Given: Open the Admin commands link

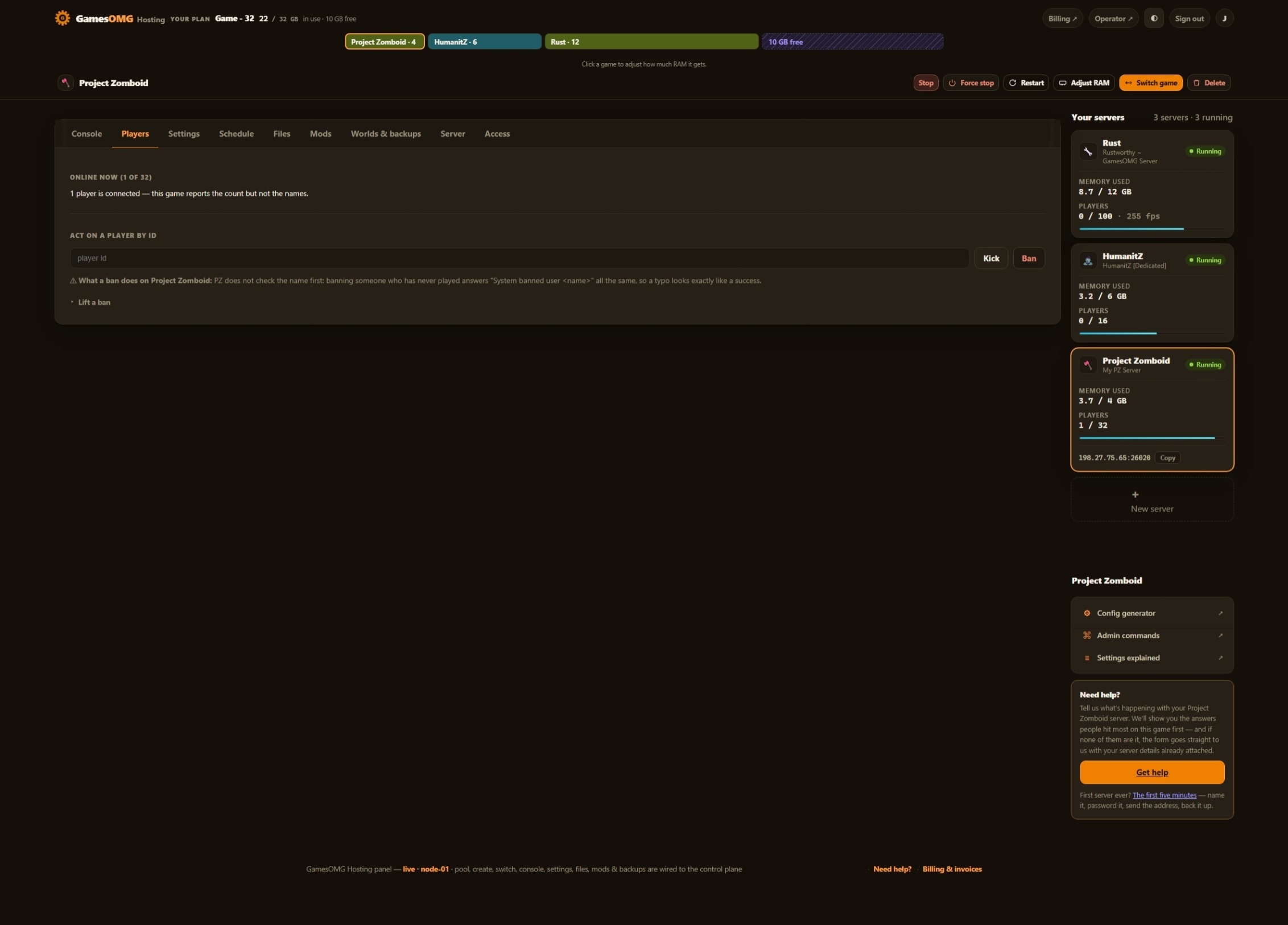Looking at the screenshot, I should [1152, 635].
